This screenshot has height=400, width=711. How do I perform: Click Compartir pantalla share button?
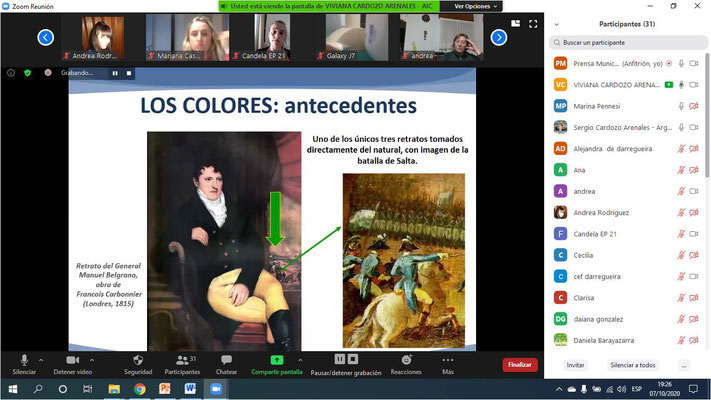click(x=277, y=365)
